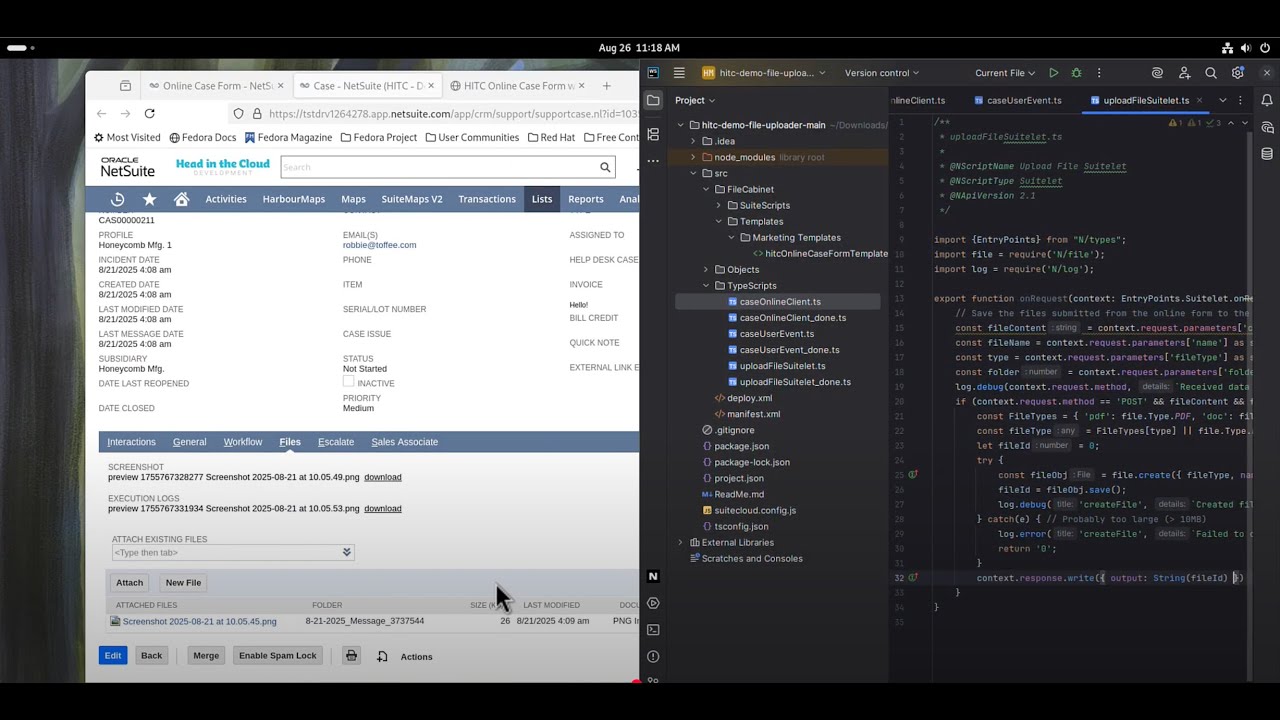Screen dimensions: 1280x720
Task: Open robbie@toffee.com email link
Action: [x=380, y=245]
